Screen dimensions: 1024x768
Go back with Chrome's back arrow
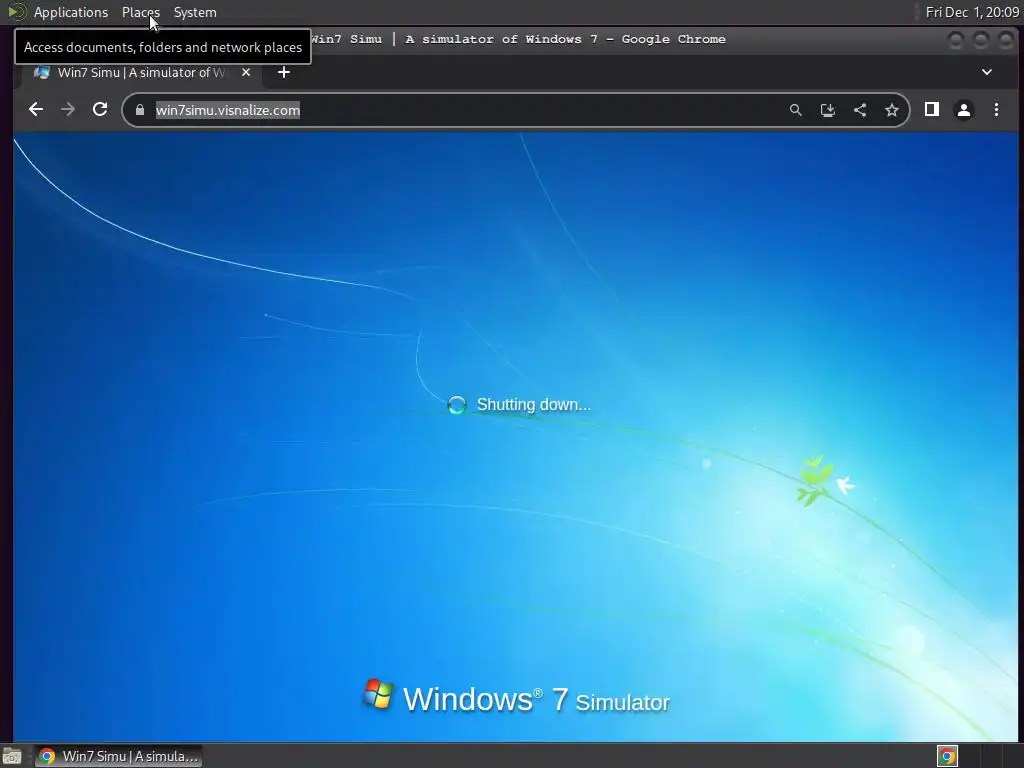click(x=36, y=110)
